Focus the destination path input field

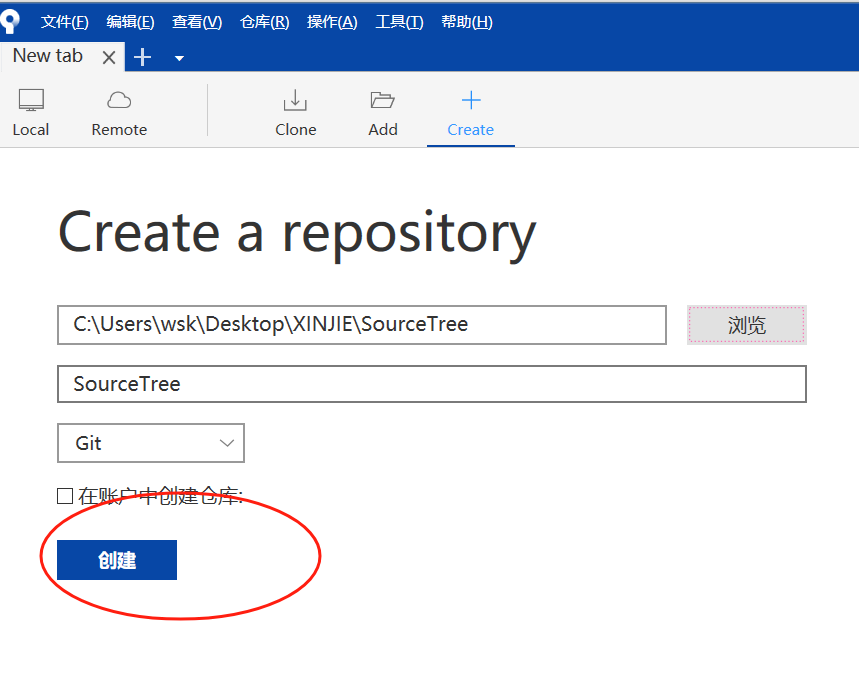[x=362, y=325]
